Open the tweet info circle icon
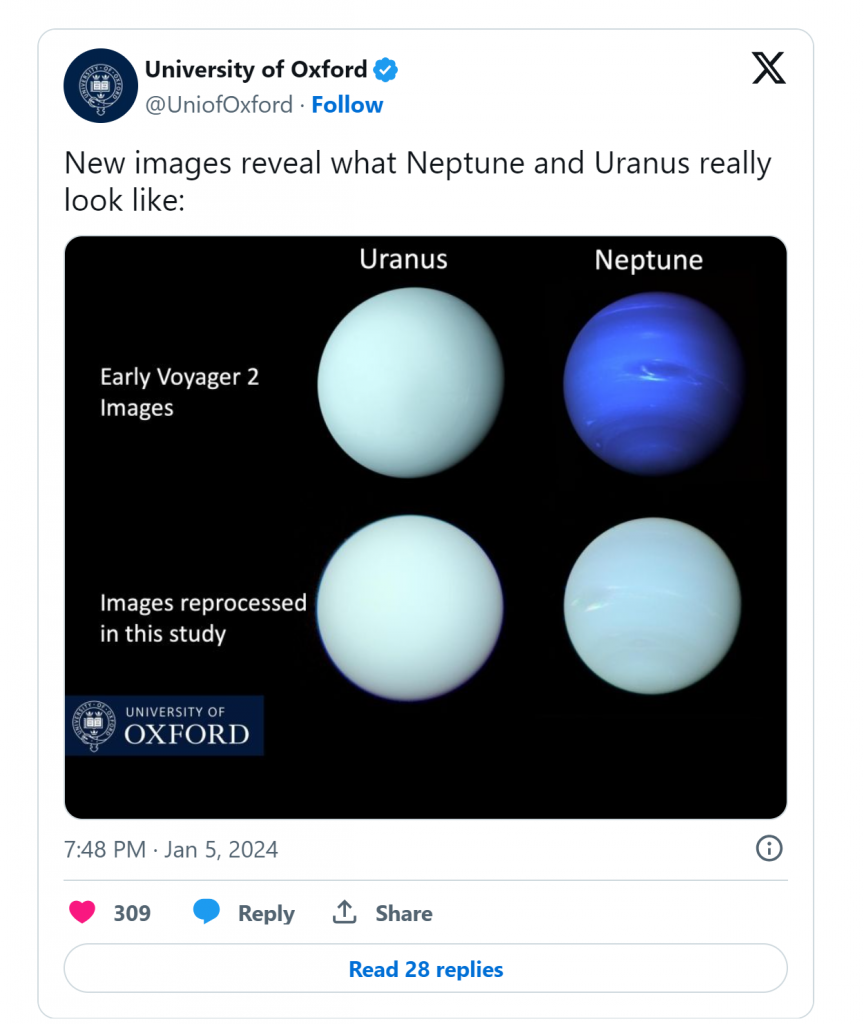 pyautogui.click(x=768, y=849)
